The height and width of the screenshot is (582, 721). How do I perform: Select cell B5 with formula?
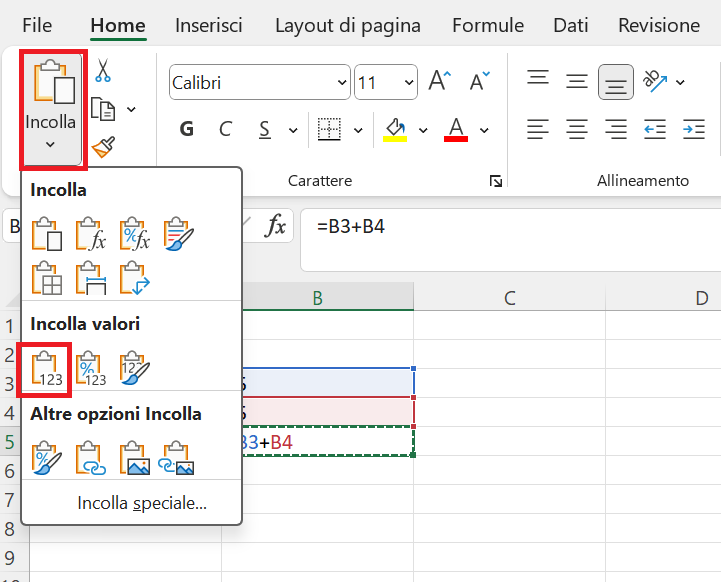pos(328,442)
